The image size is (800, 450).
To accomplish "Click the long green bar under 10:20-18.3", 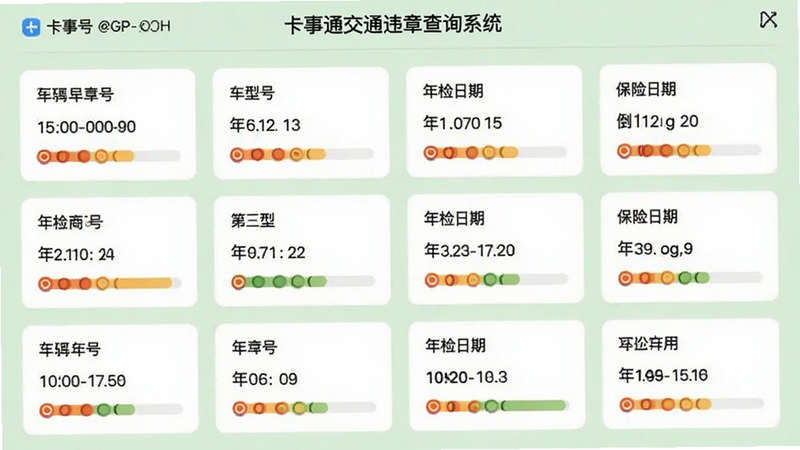I will click(x=534, y=406).
